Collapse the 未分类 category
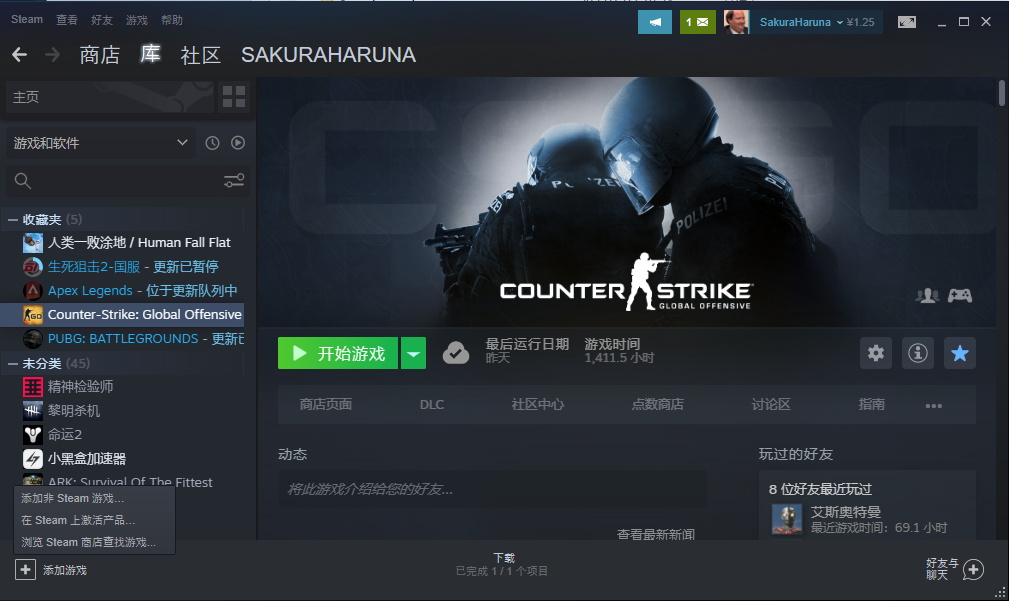 (x=13, y=364)
